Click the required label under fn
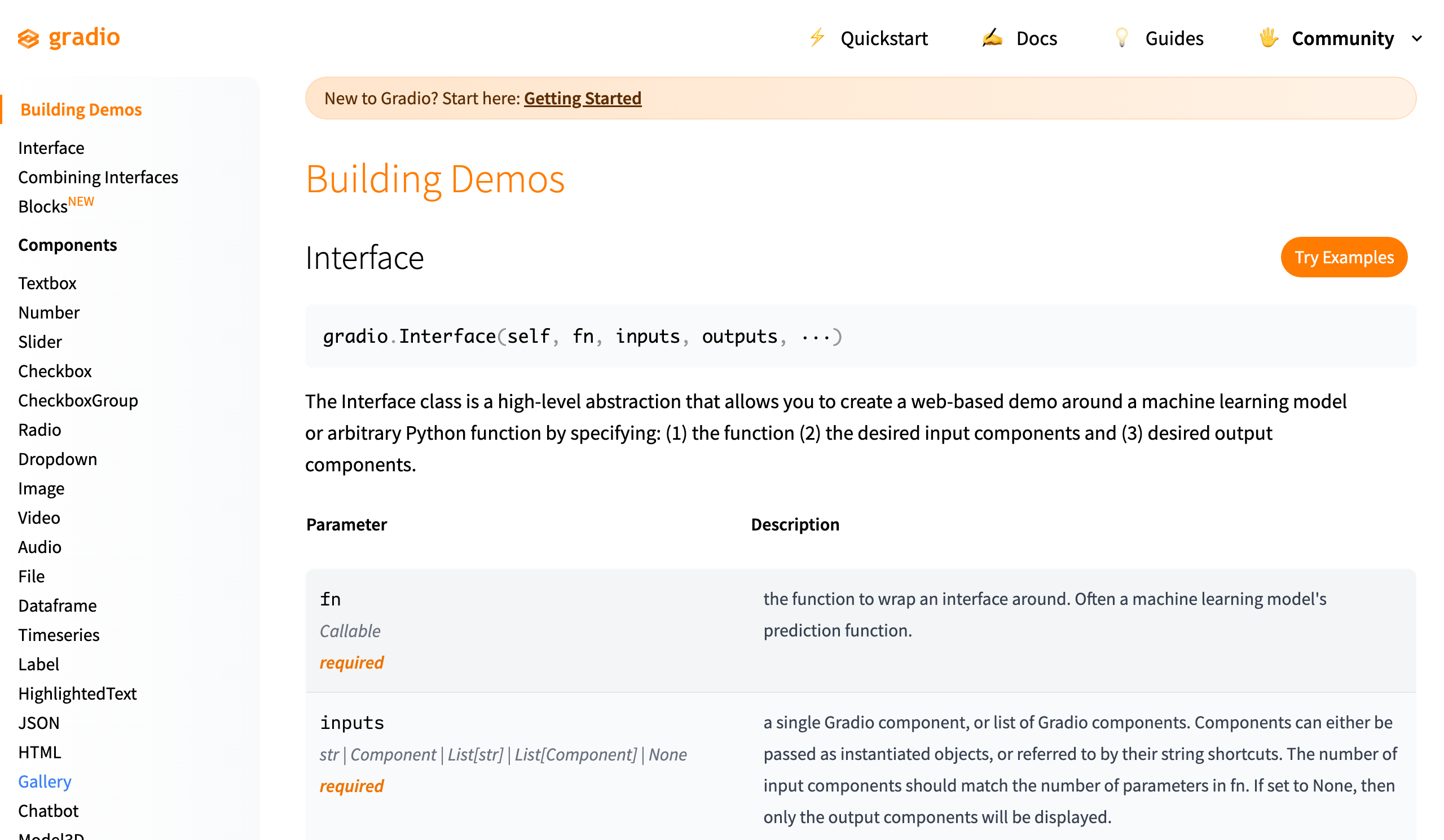Viewport: 1444px width, 840px height. point(351,662)
